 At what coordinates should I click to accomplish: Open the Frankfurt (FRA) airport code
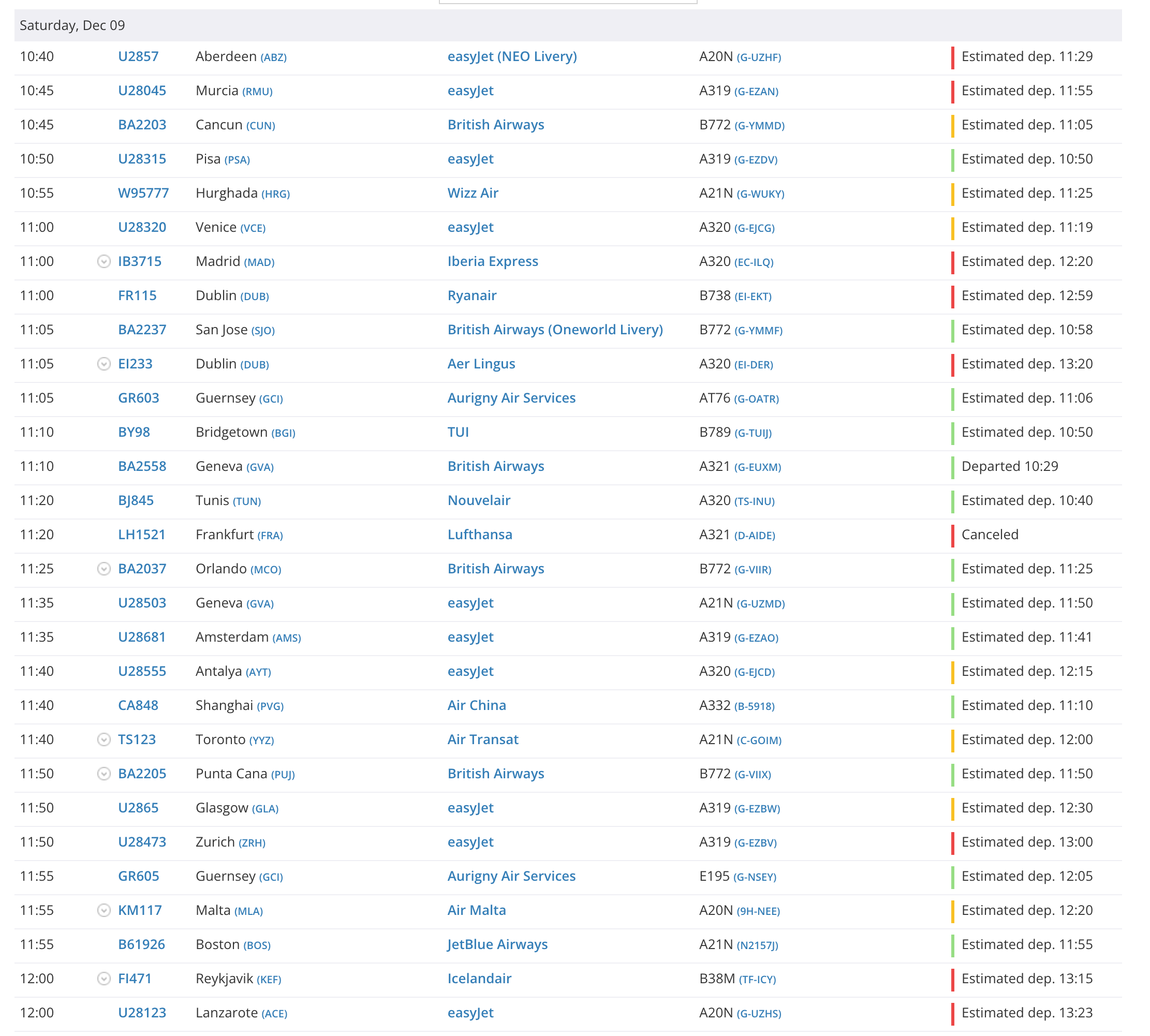270,536
